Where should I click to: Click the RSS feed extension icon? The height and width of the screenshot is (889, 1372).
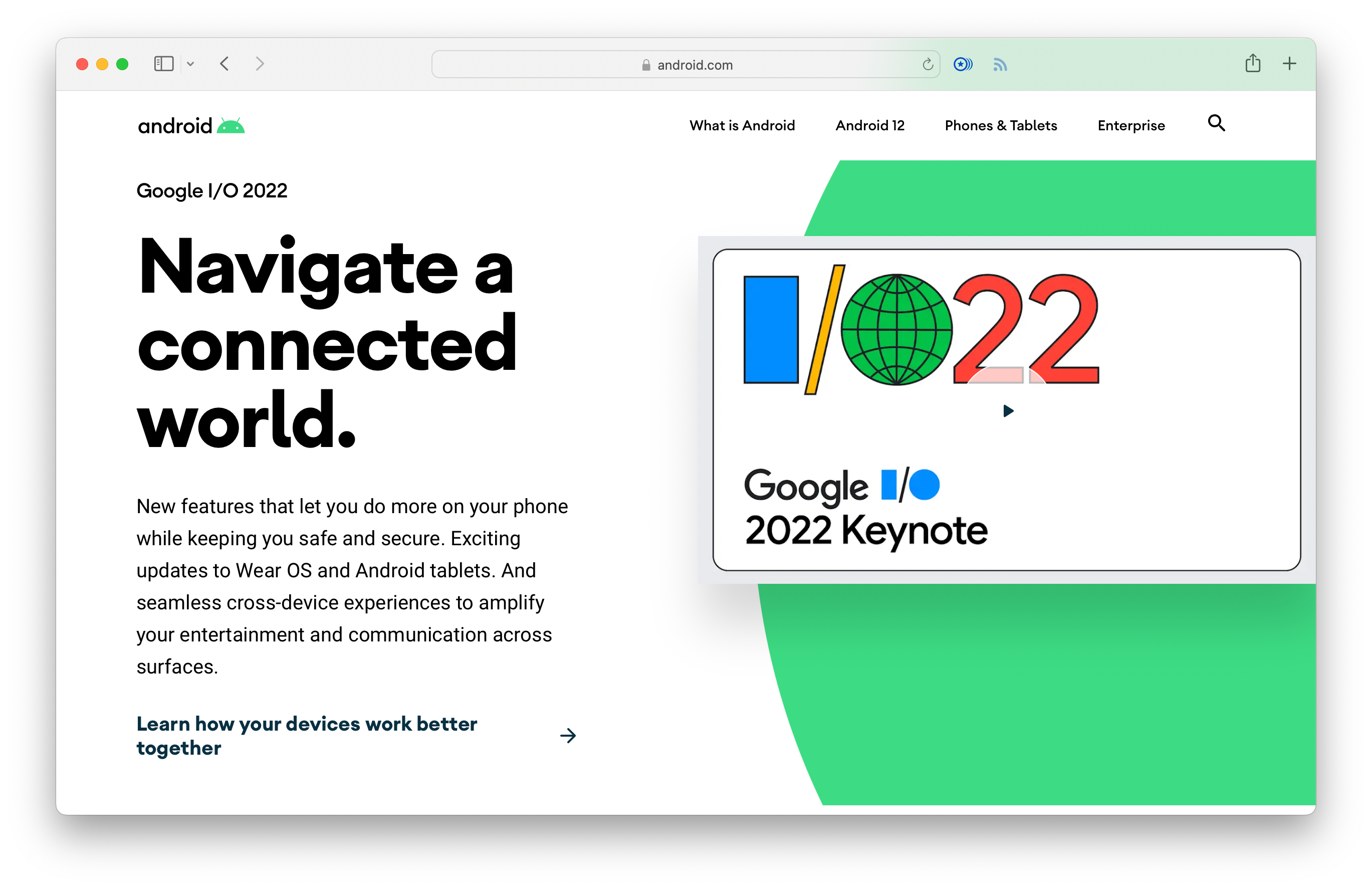[1000, 65]
